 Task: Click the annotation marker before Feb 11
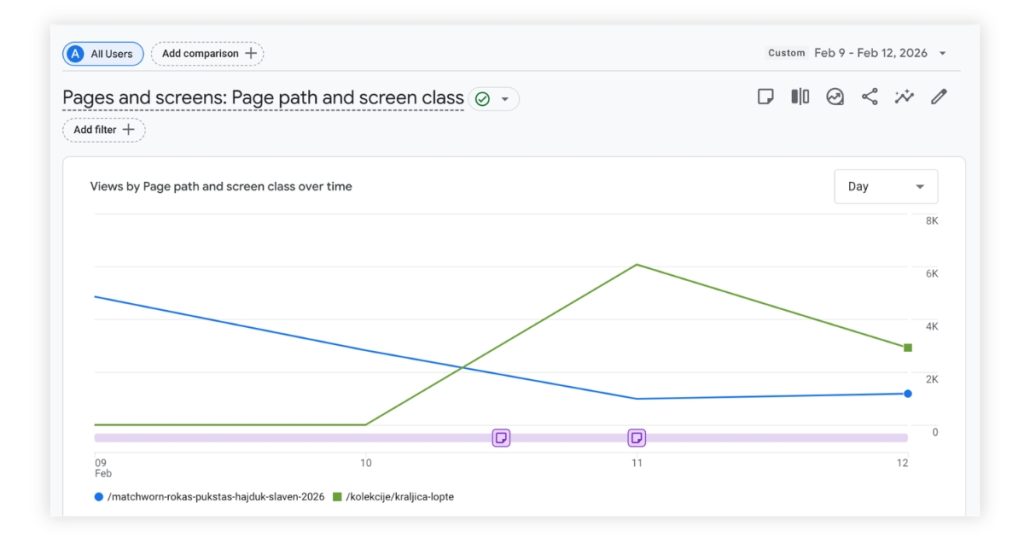(501, 437)
